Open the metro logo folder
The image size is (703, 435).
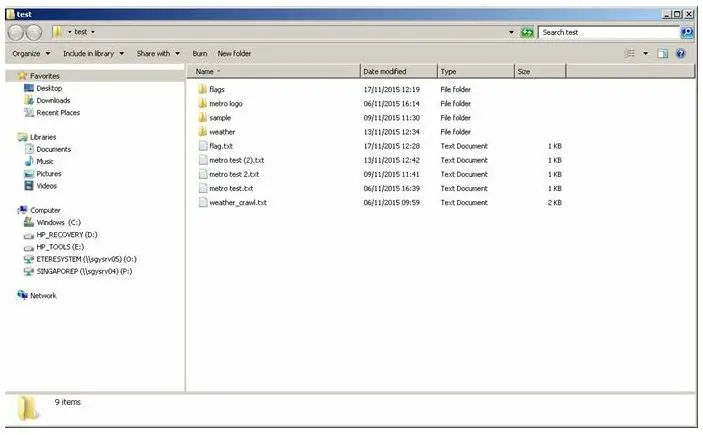pyautogui.click(x=225, y=103)
